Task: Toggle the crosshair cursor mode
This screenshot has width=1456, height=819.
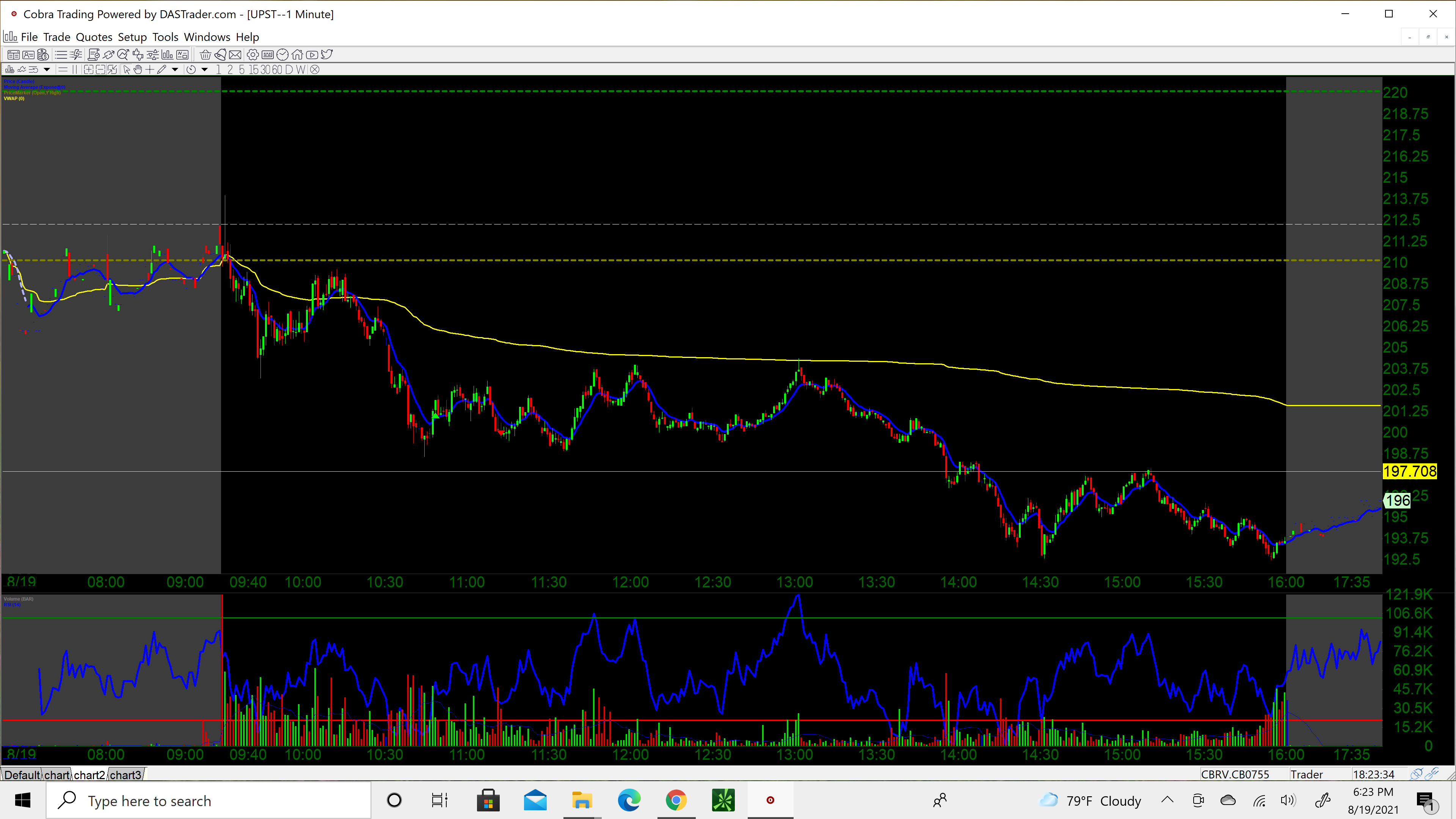Action: point(150,69)
